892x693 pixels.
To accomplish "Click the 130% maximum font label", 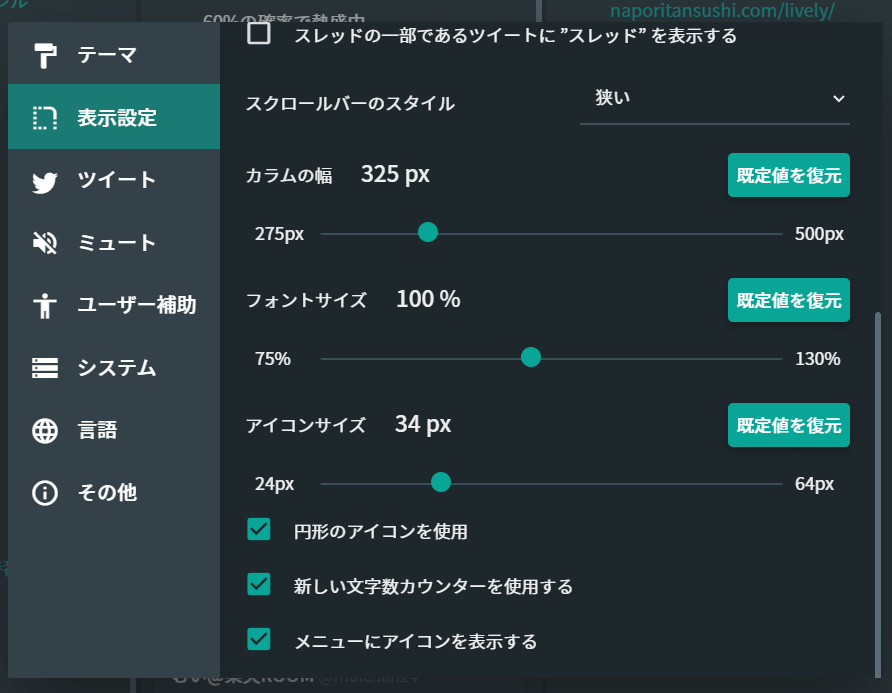I will pyautogui.click(x=817, y=359).
